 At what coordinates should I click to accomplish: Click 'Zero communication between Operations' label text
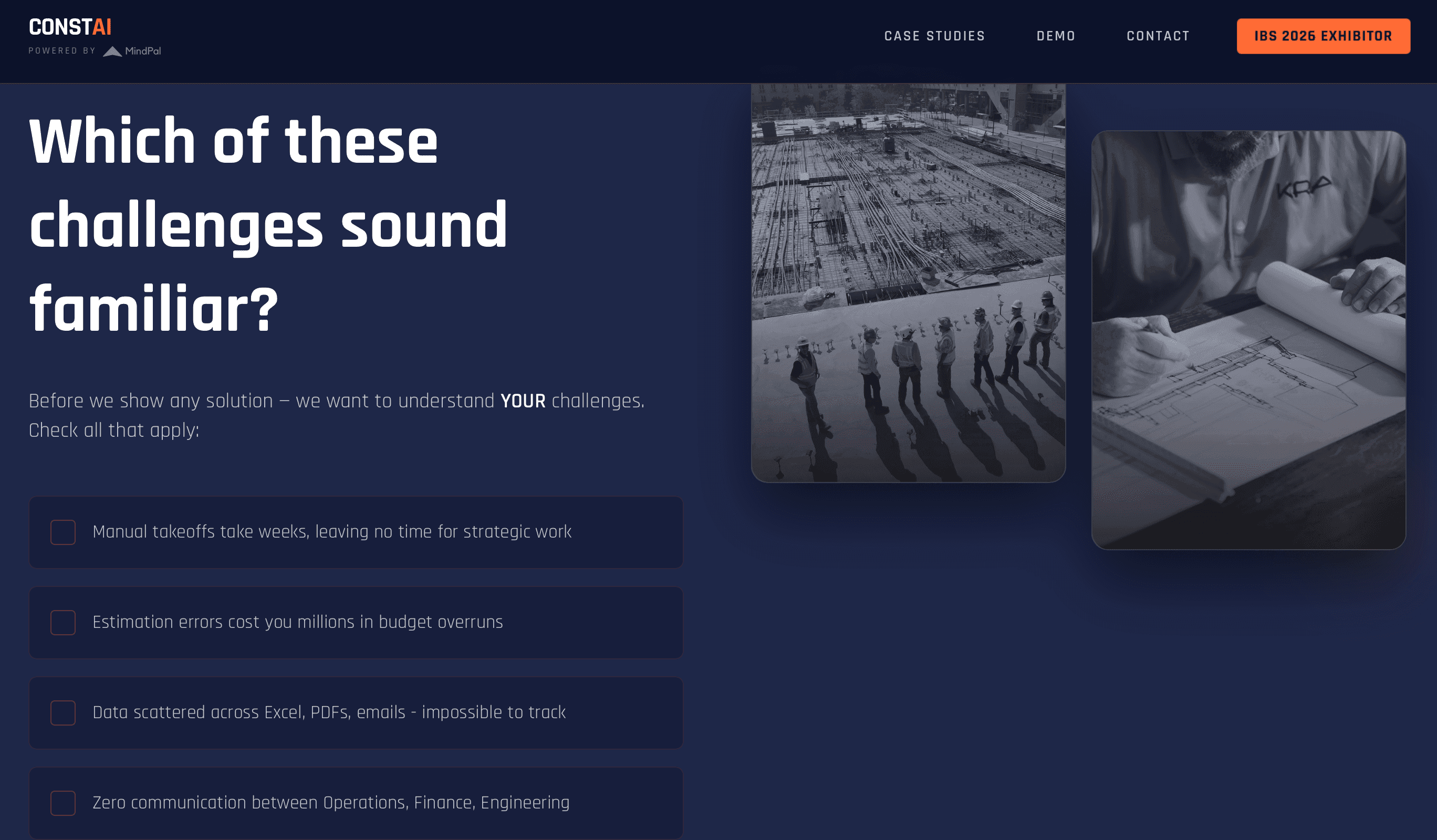pyautogui.click(x=331, y=802)
